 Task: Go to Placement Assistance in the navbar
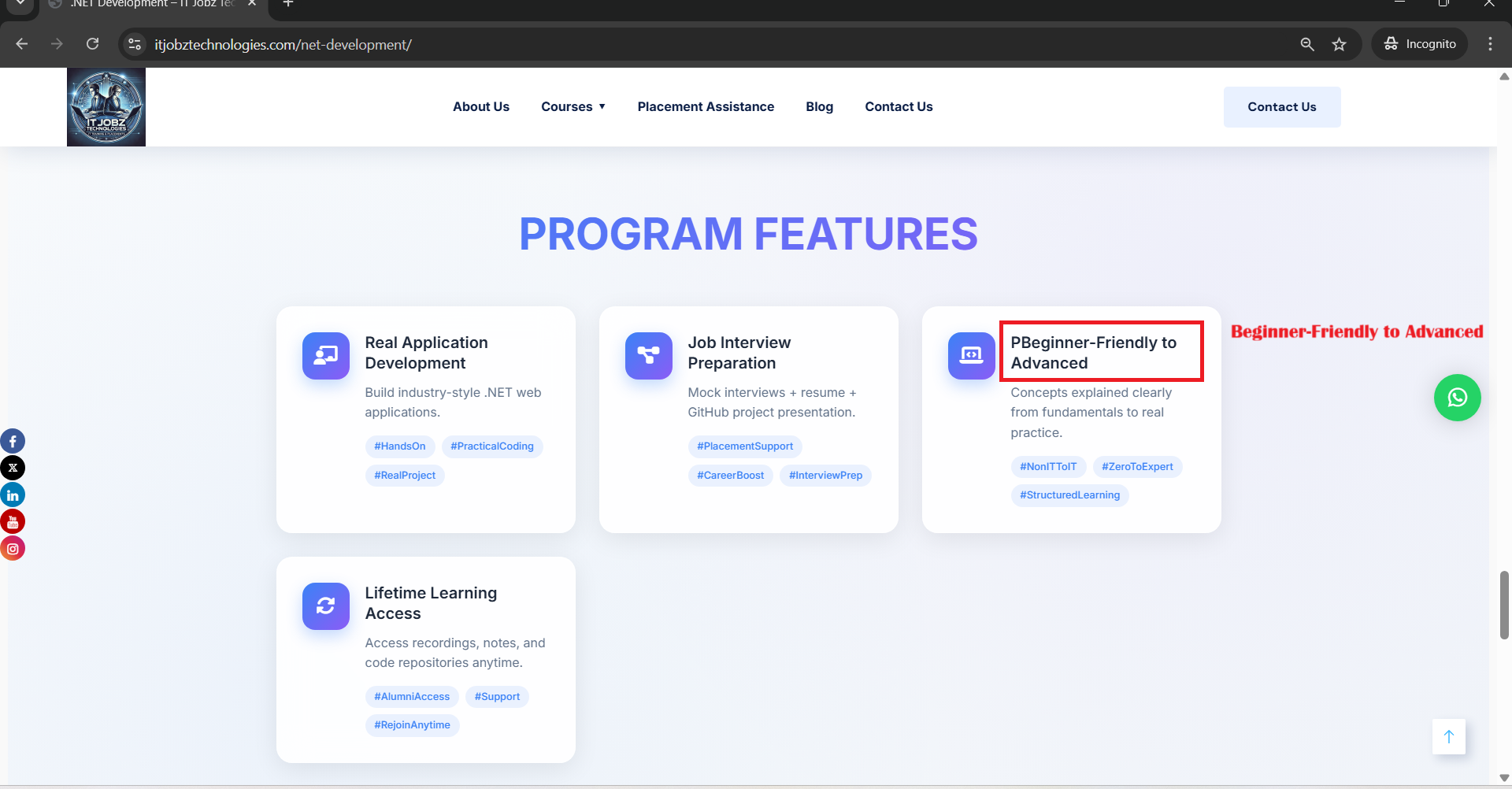click(706, 107)
